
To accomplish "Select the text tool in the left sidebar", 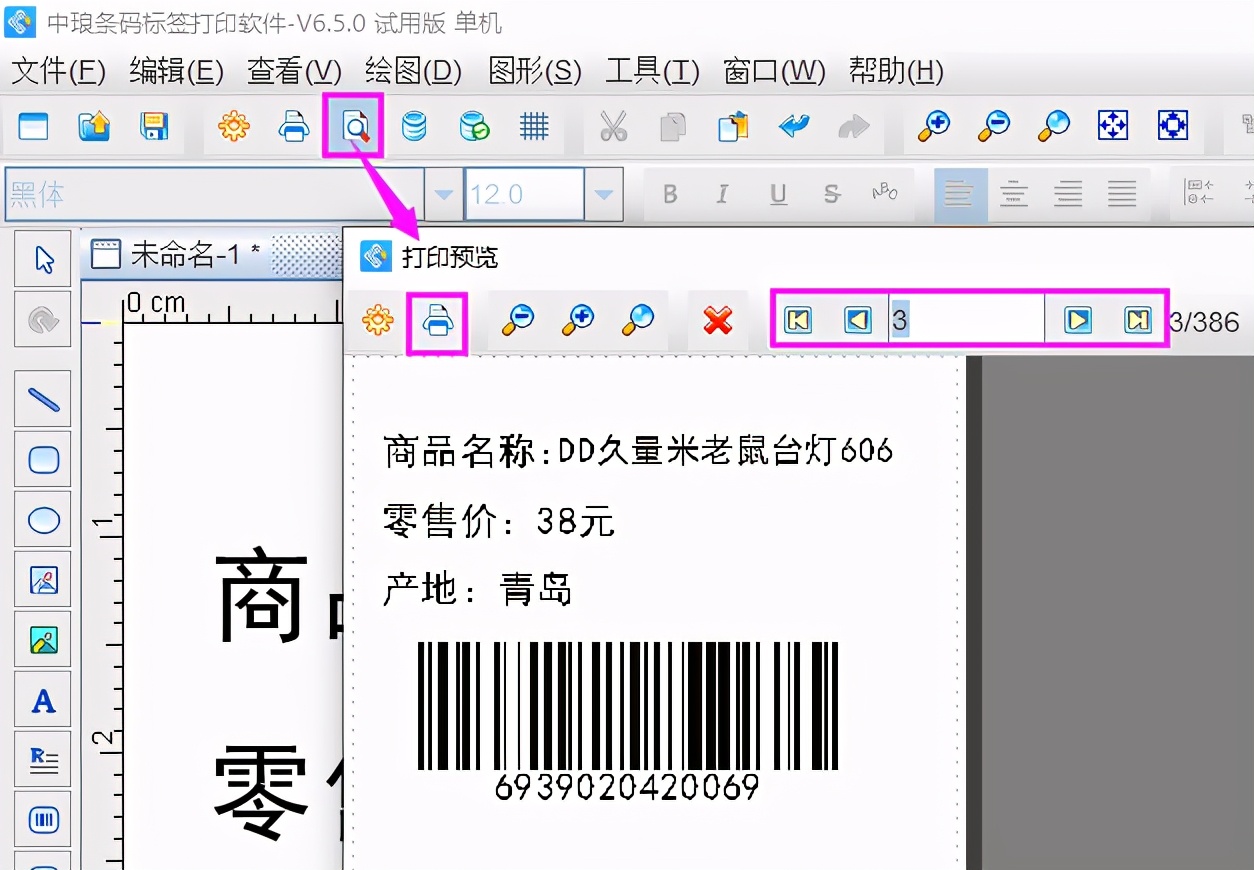I will 42,699.
